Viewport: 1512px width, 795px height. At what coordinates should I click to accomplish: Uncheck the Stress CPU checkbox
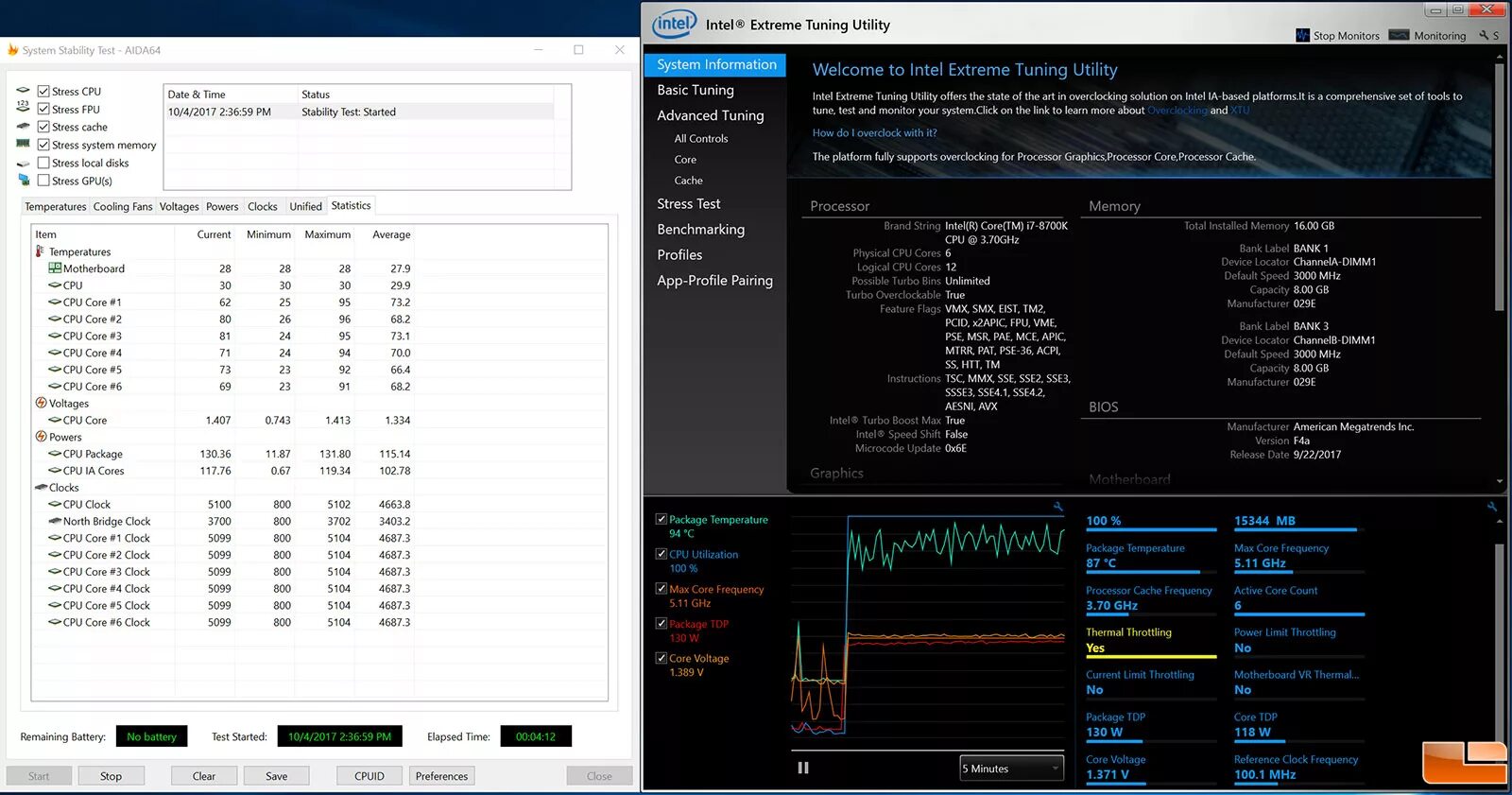(x=43, y=92)
